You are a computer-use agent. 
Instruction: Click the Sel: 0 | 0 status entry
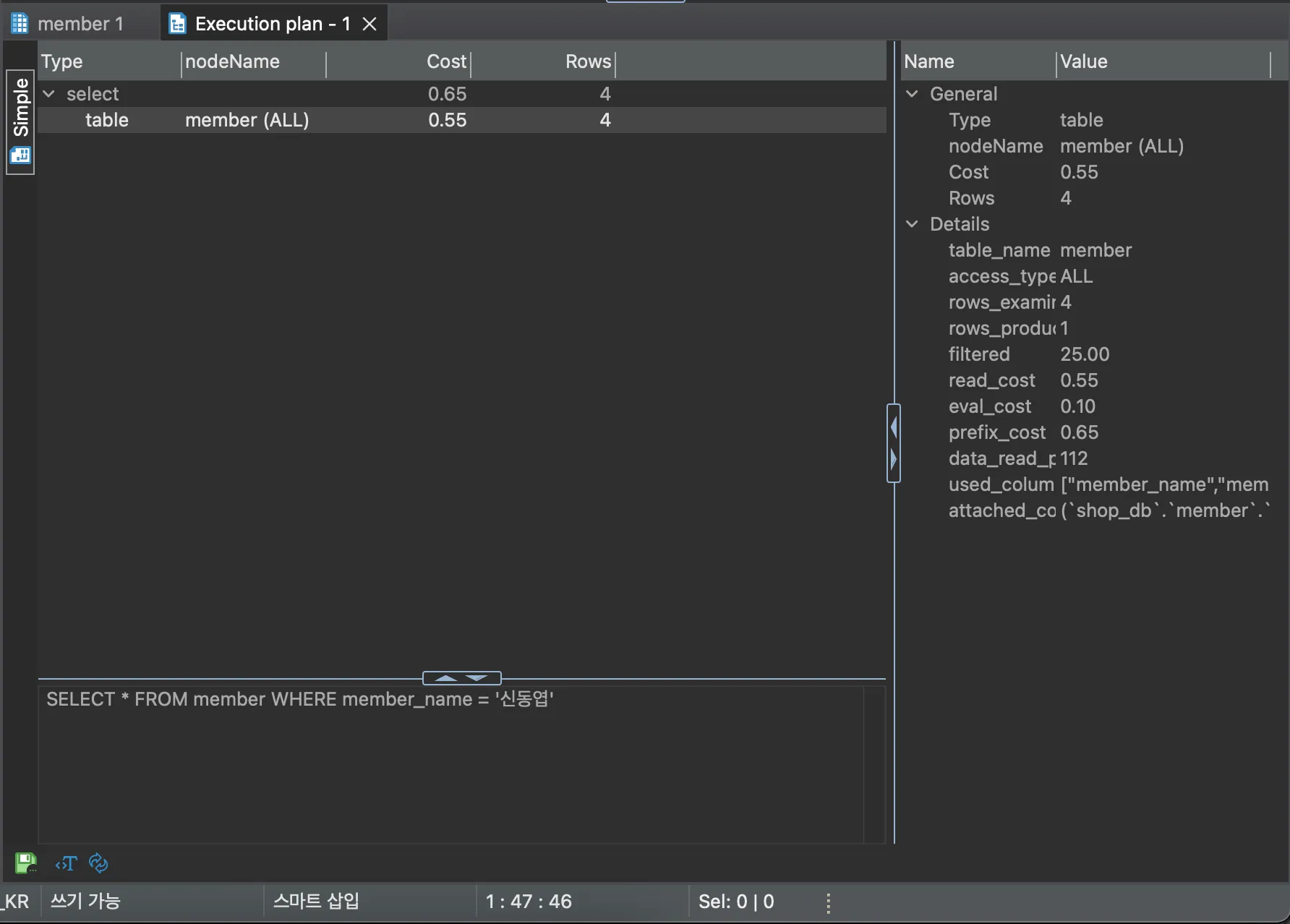(x=736, y=902)
